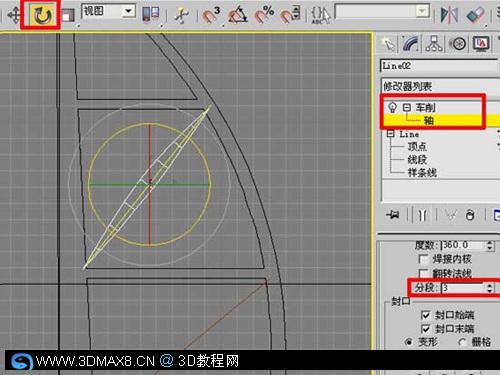Uncheck the 封口始端 checkbox
The image size is (500, 375).
(425, 315)
